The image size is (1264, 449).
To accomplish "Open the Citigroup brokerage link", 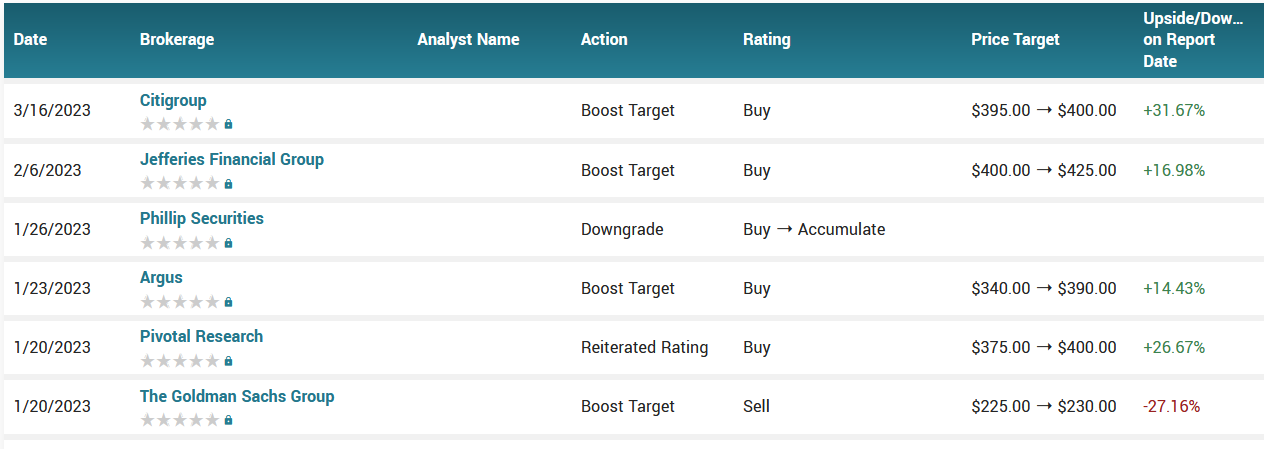I will (x=173, y=100).
